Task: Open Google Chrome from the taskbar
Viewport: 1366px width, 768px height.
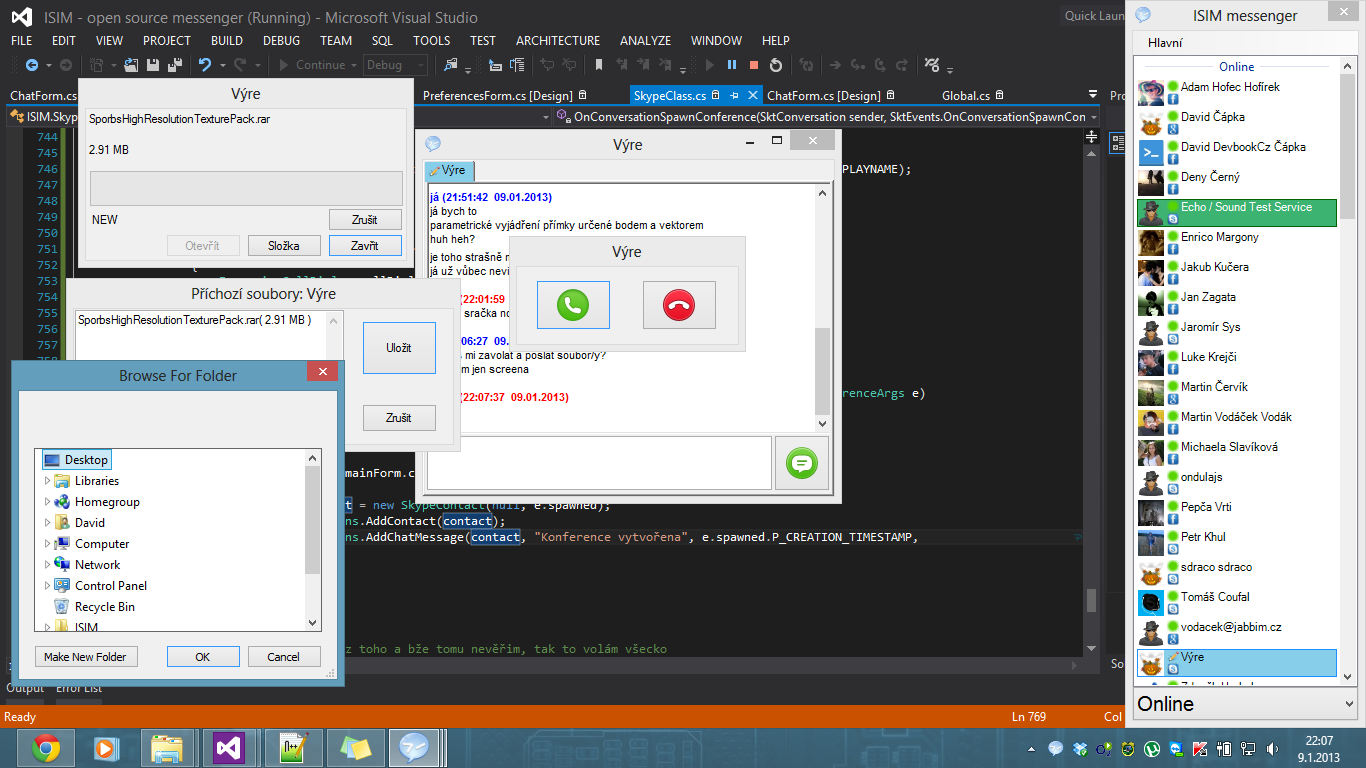Action: point(46,747)
